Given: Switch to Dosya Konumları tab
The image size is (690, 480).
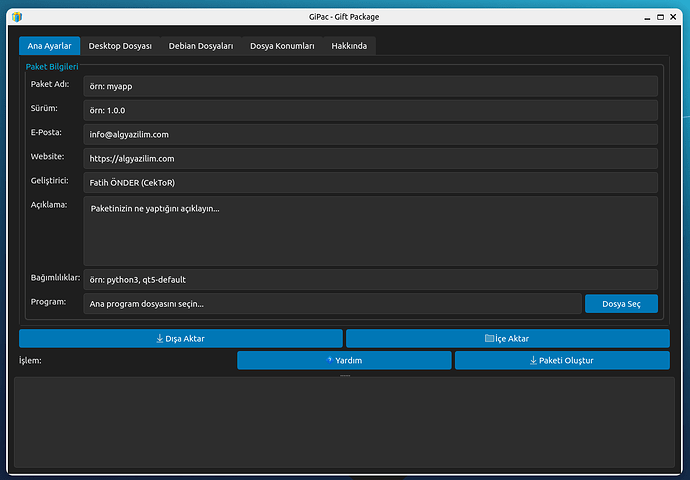Looking at the screenshot, I should click(x=283, y=46).
